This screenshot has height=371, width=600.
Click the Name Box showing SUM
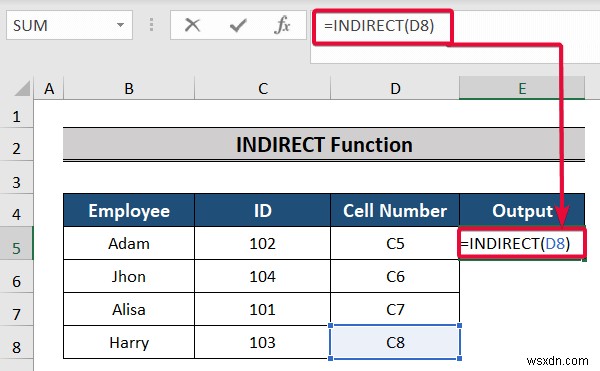coord(69,25)
